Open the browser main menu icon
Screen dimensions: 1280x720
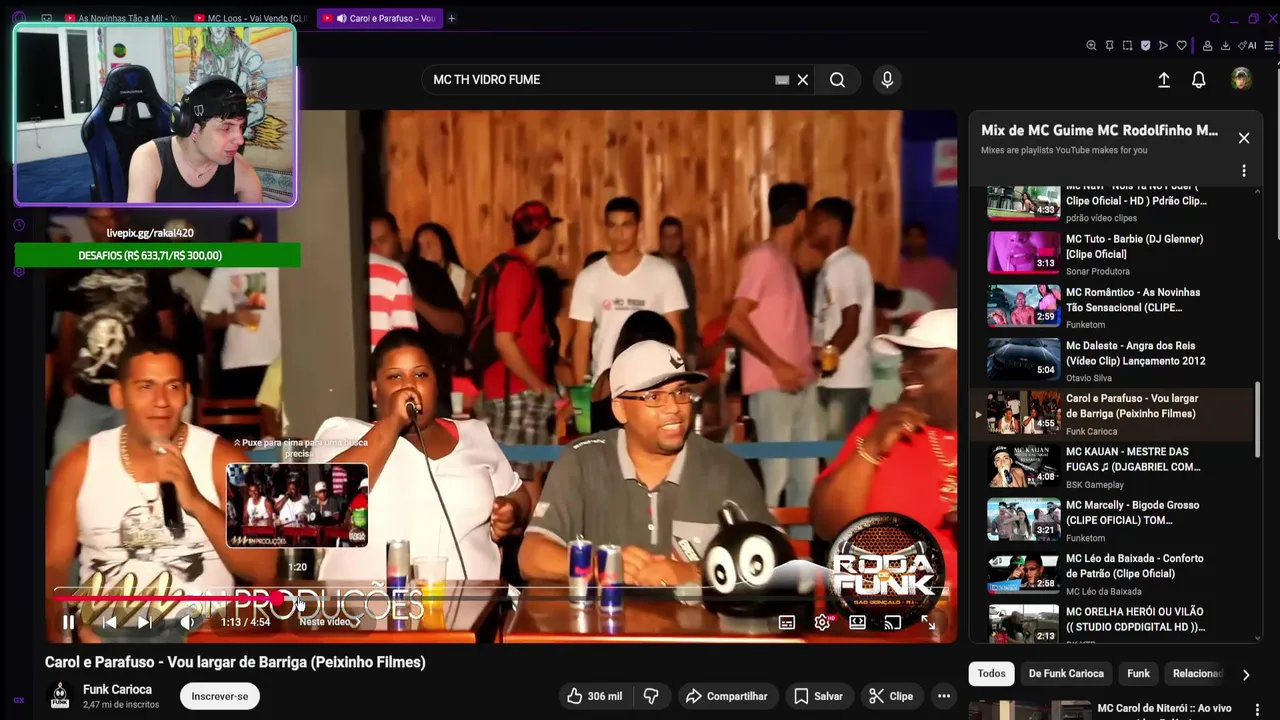[1269, 45]
